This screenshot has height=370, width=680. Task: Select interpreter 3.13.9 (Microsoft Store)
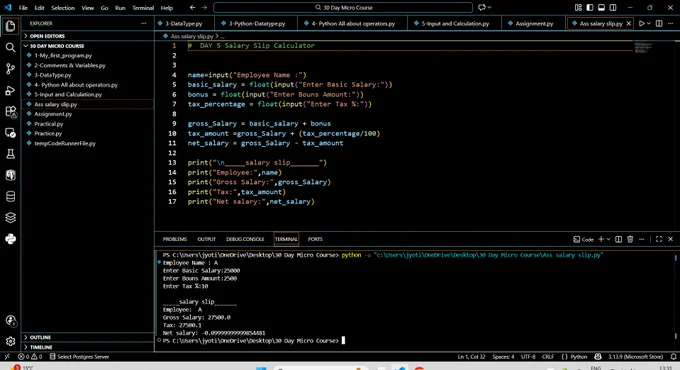pyautogui.click(x=635, y=357)
